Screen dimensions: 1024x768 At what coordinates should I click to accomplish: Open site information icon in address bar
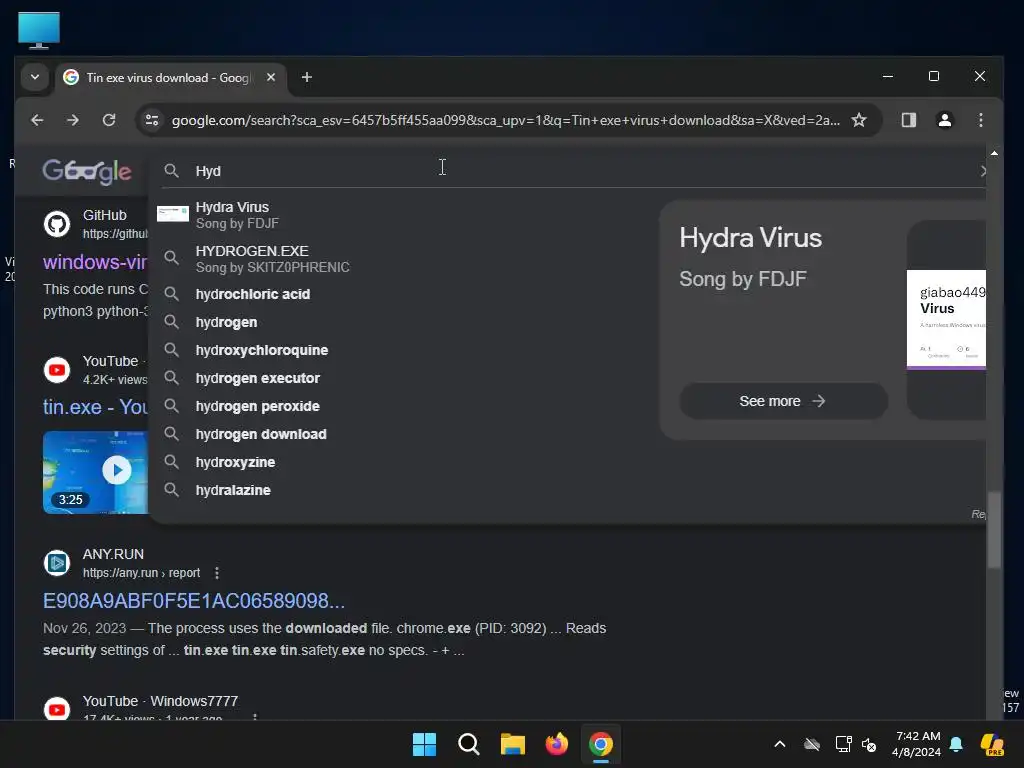click(152, 120)
